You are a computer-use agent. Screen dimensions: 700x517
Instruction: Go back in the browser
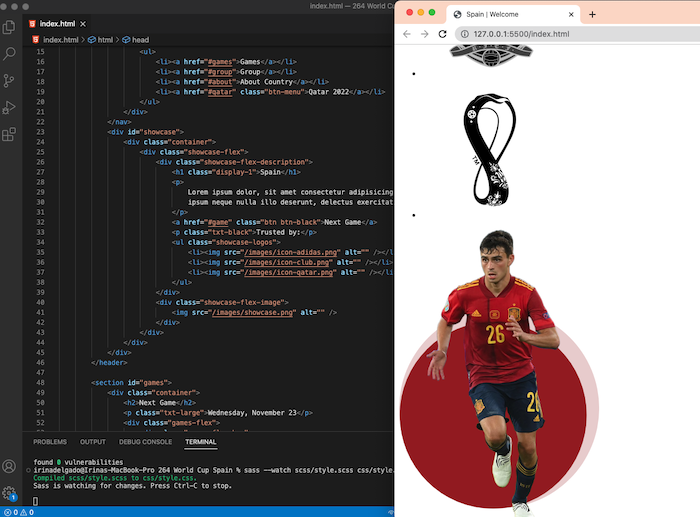coord(407,34)
